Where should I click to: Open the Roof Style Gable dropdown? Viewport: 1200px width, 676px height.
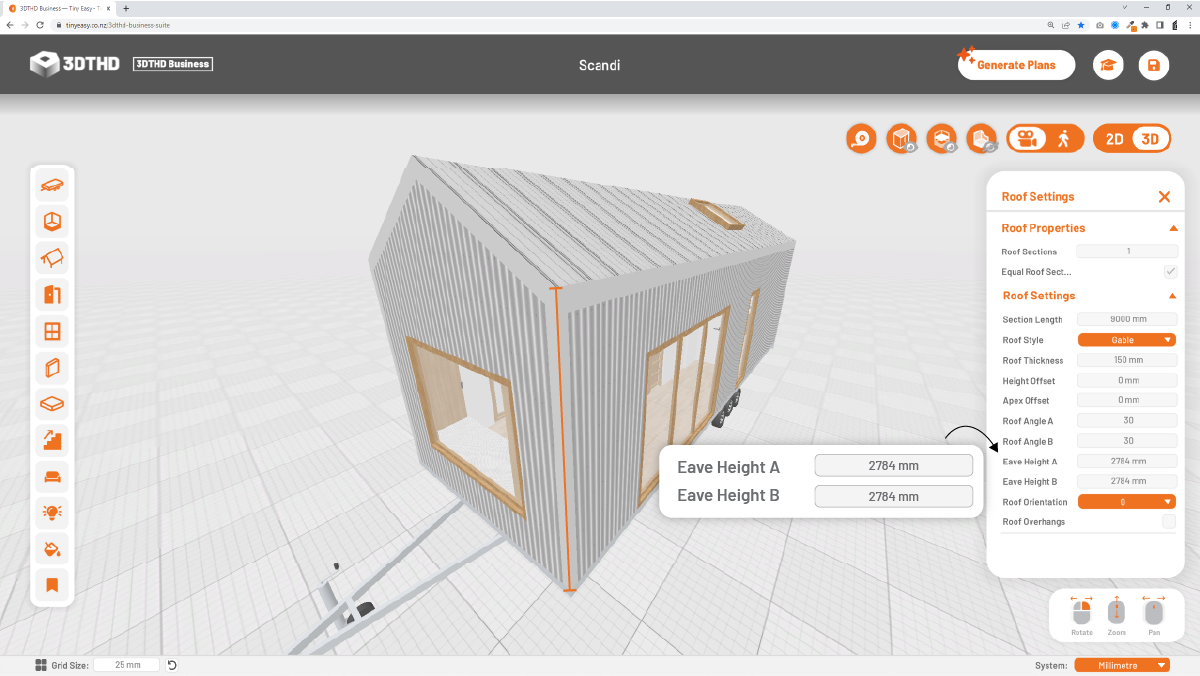tap(1127, 340)
